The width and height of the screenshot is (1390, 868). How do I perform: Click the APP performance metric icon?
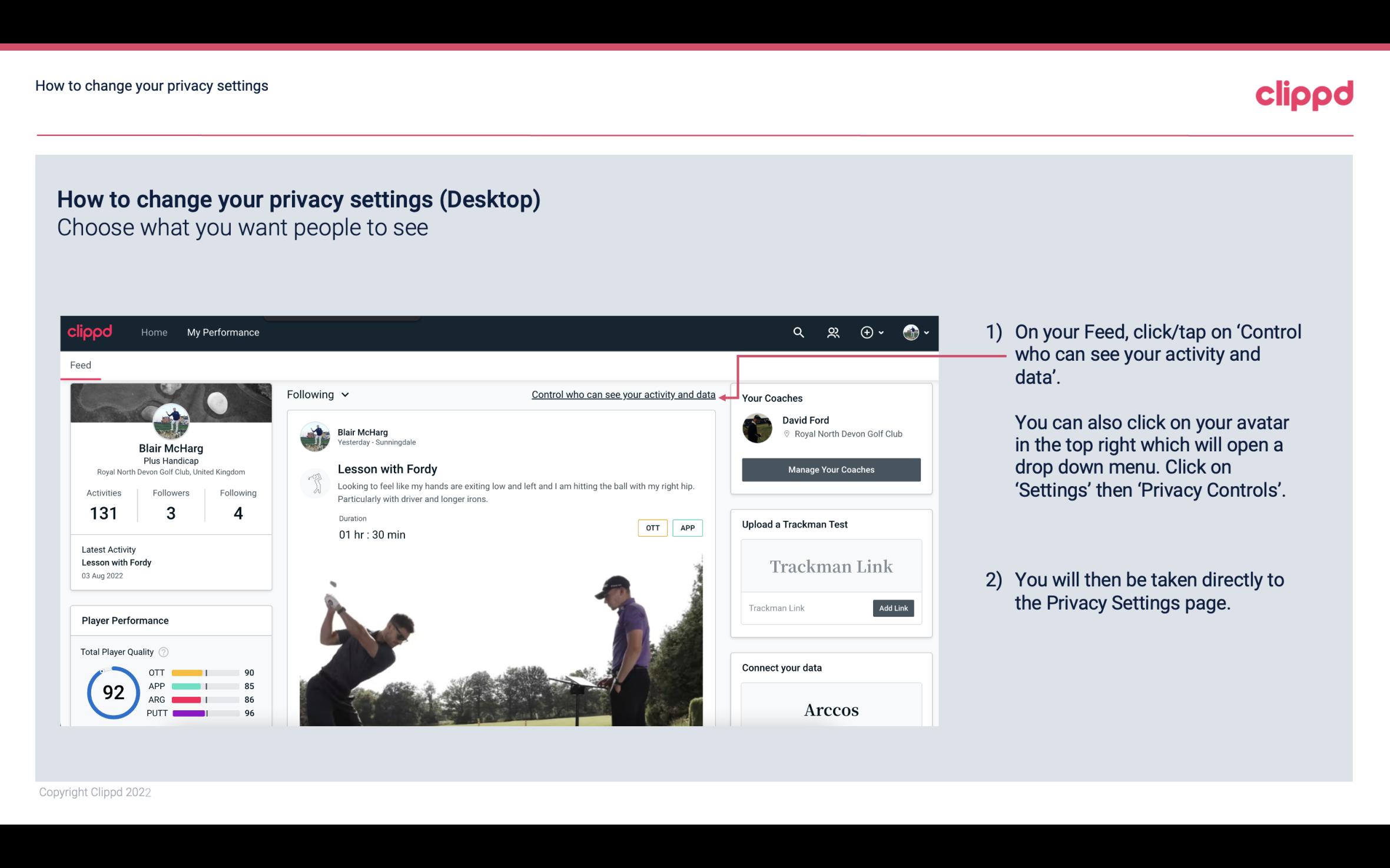[x=155, y=685]
